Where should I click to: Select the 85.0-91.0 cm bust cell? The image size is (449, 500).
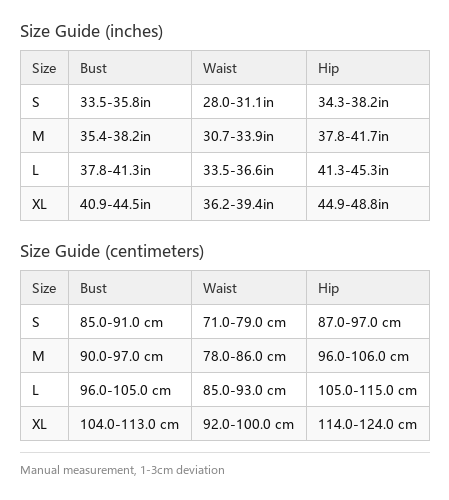pos(130,322)
